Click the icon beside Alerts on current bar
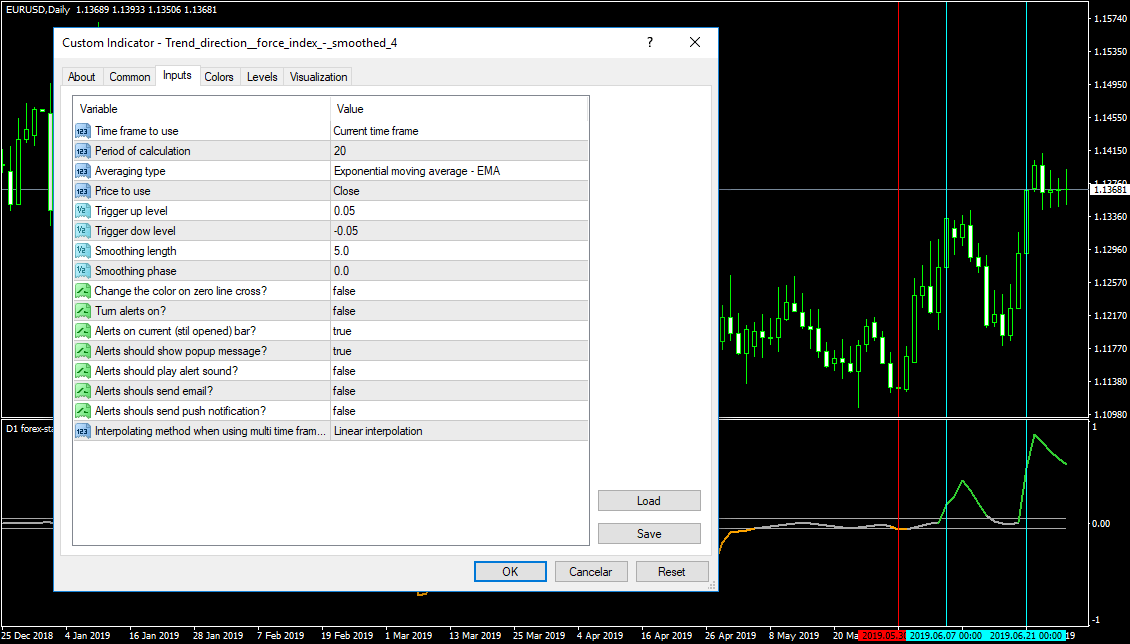The width and height of the screenshot is (1130, 644). 82,331
